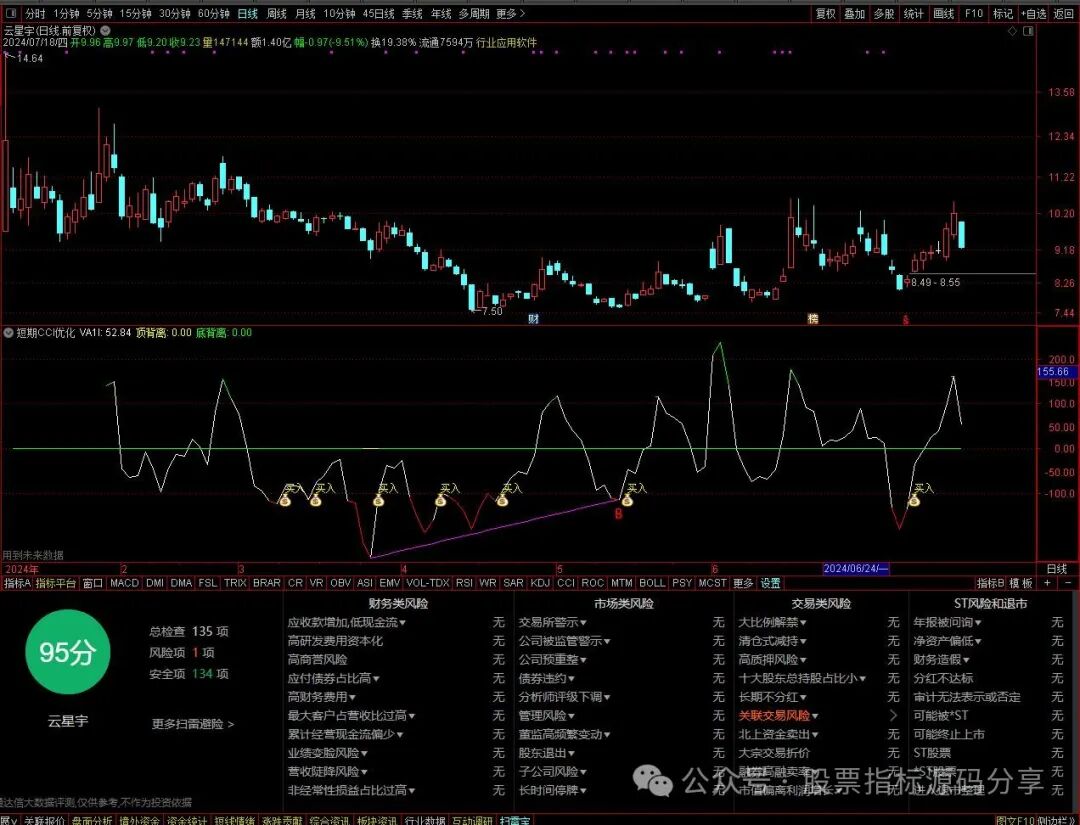Click the round dropdown icon beside 云星宇 title
The width and height of the screenshot is (1080, 825).
(x=105, y=30)
